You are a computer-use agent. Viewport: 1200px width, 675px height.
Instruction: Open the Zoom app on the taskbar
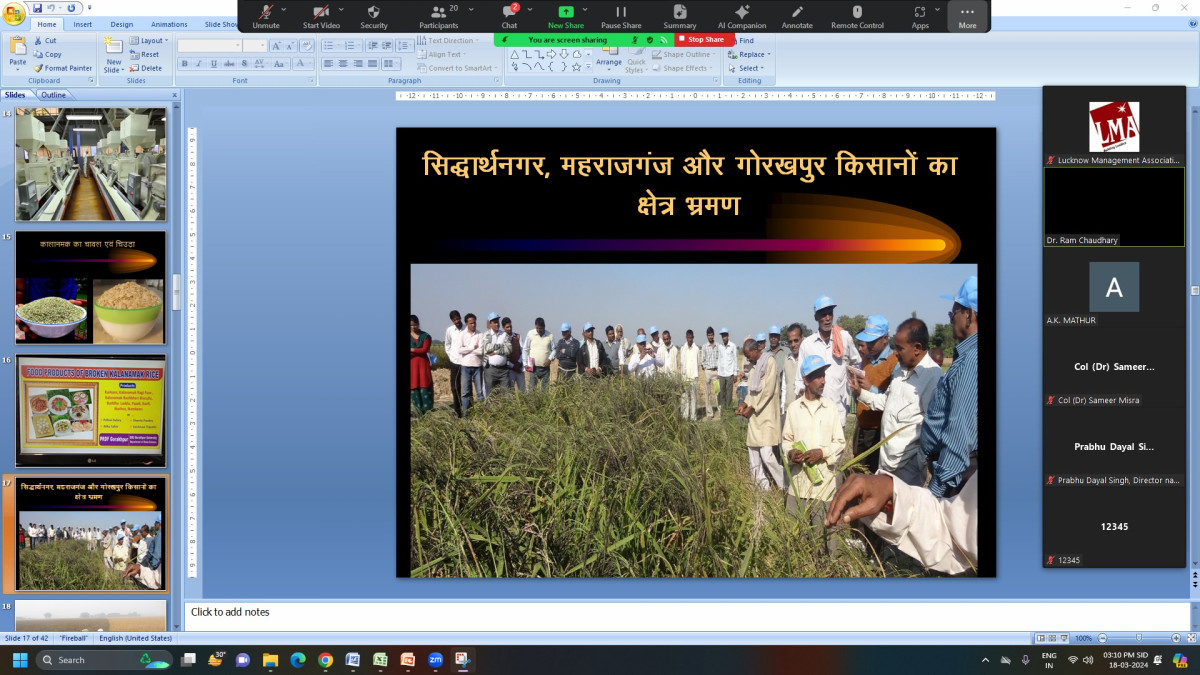tap(436, 660)
